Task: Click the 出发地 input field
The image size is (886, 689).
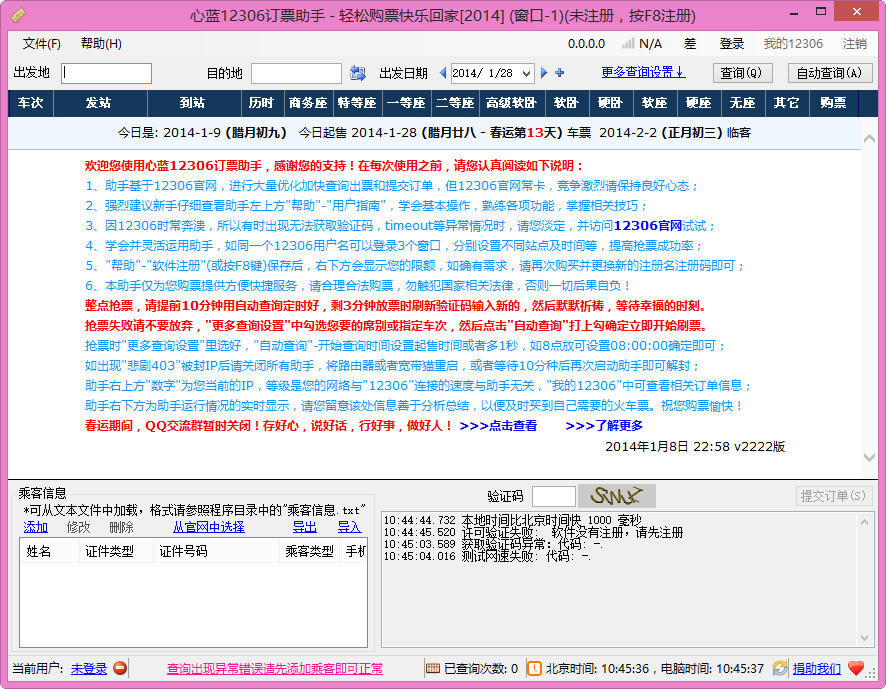Action: [106, 73]
